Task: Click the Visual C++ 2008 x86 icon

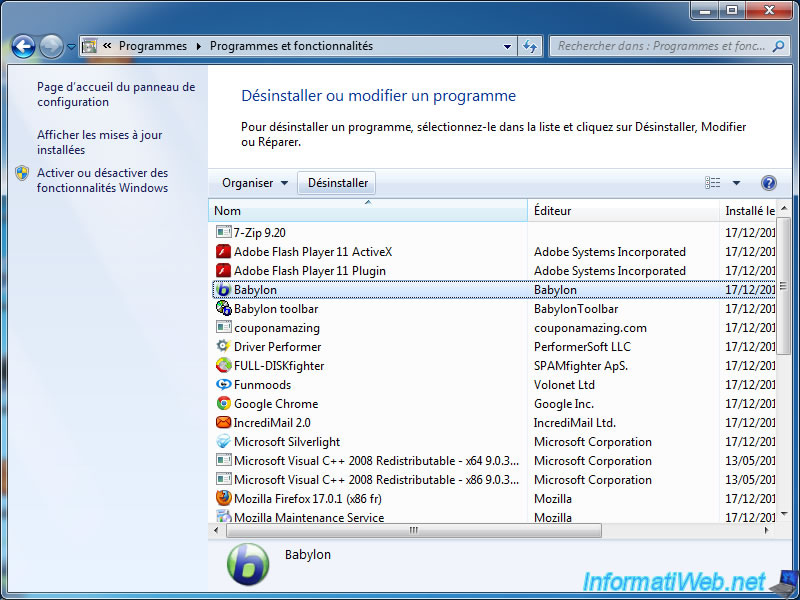Action: [223, 479]
